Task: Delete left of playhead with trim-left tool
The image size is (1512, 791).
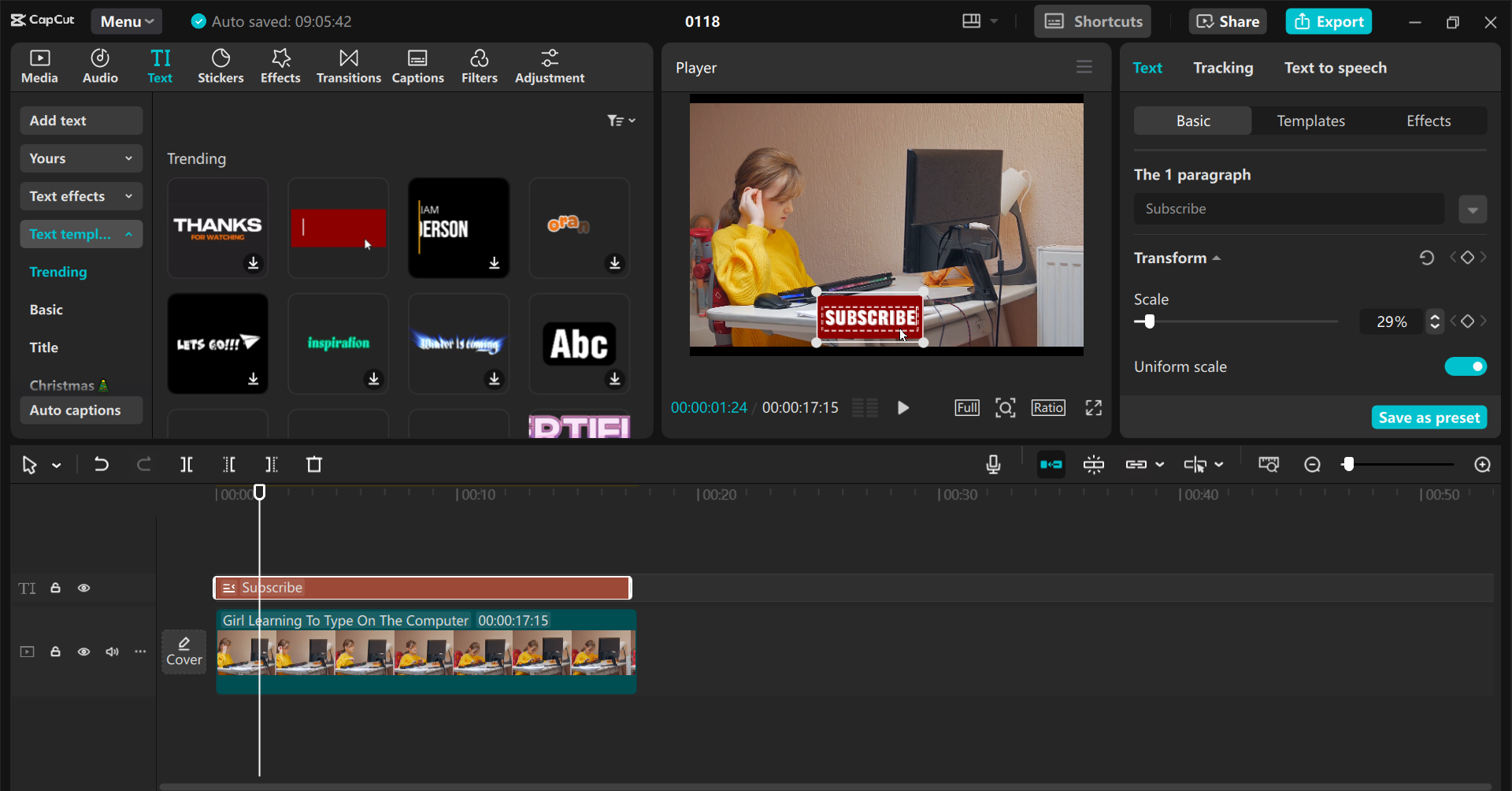Action: click(x=229, y=465)
